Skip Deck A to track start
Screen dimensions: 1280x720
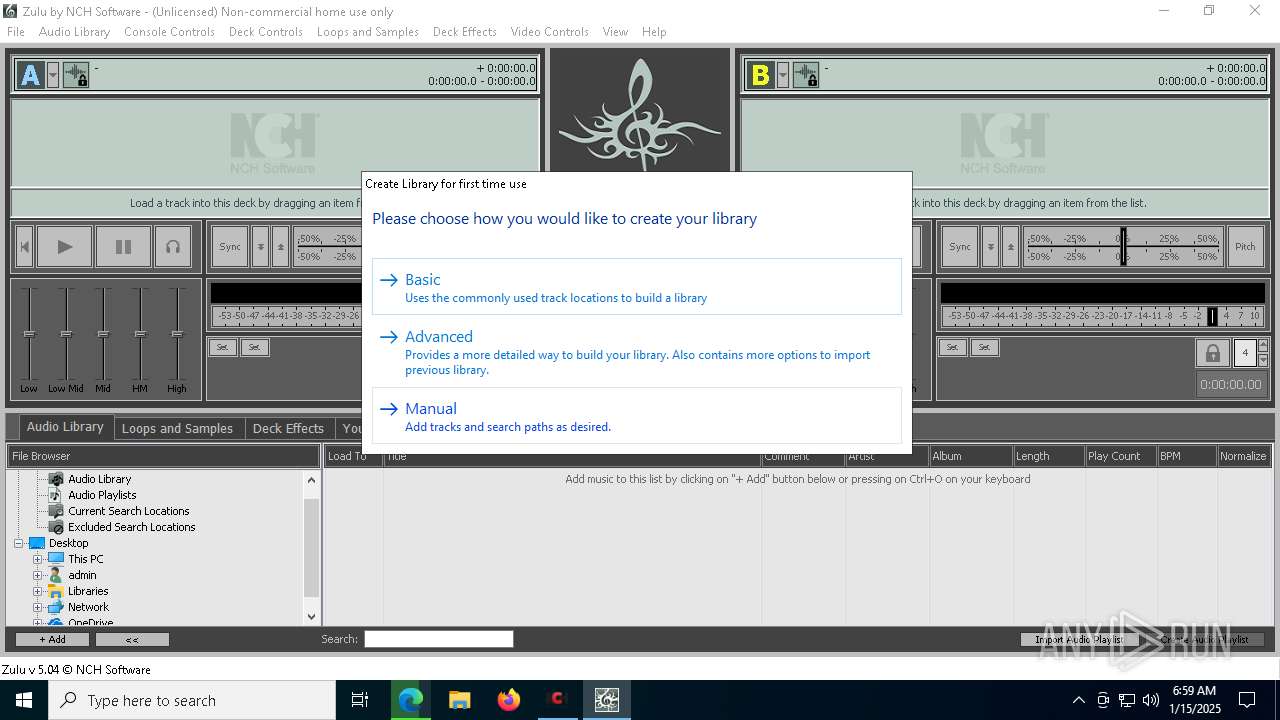(24, 247)
